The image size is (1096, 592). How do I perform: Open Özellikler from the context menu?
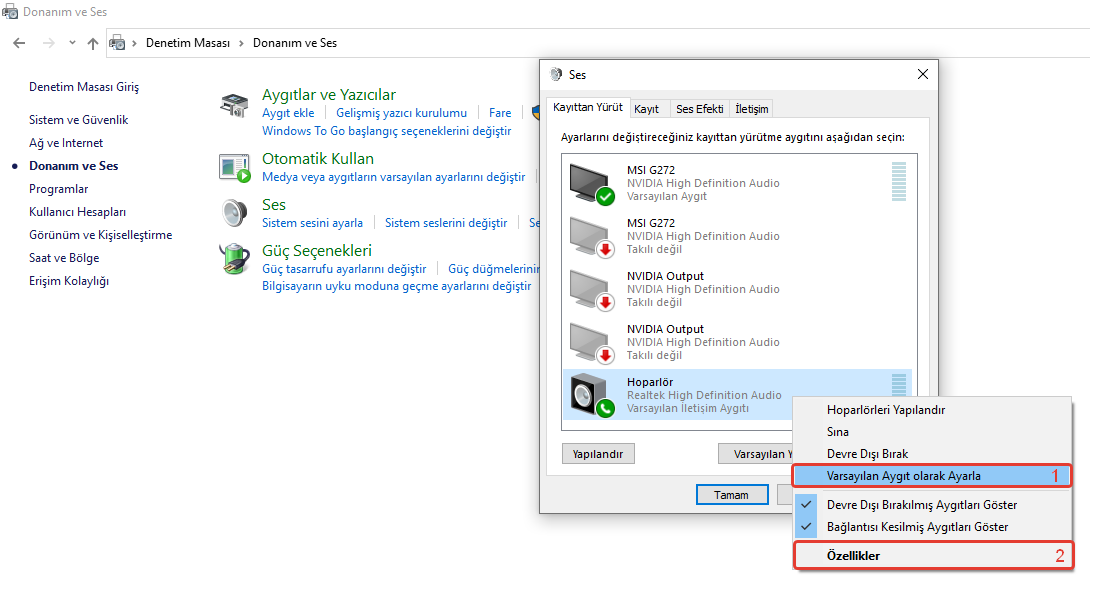(853, 556)
